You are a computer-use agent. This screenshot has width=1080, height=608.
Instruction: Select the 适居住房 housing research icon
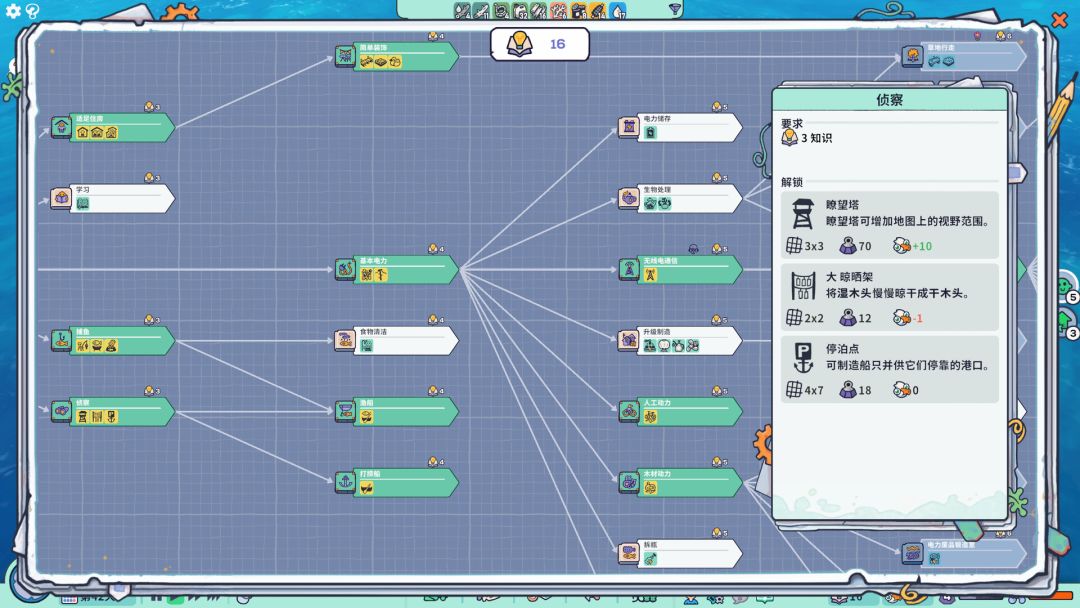pos(61,128)
